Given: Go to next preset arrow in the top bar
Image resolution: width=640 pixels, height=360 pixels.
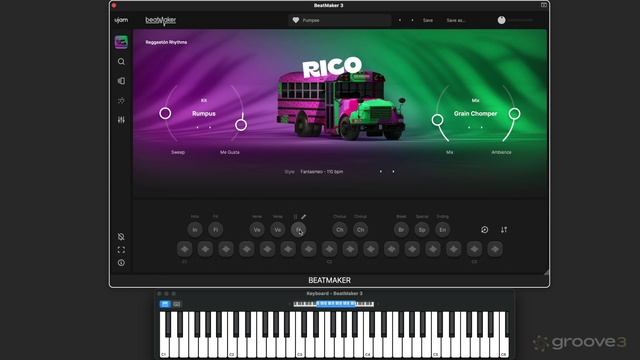Looking at the screenshot, I should pos(412,20).
